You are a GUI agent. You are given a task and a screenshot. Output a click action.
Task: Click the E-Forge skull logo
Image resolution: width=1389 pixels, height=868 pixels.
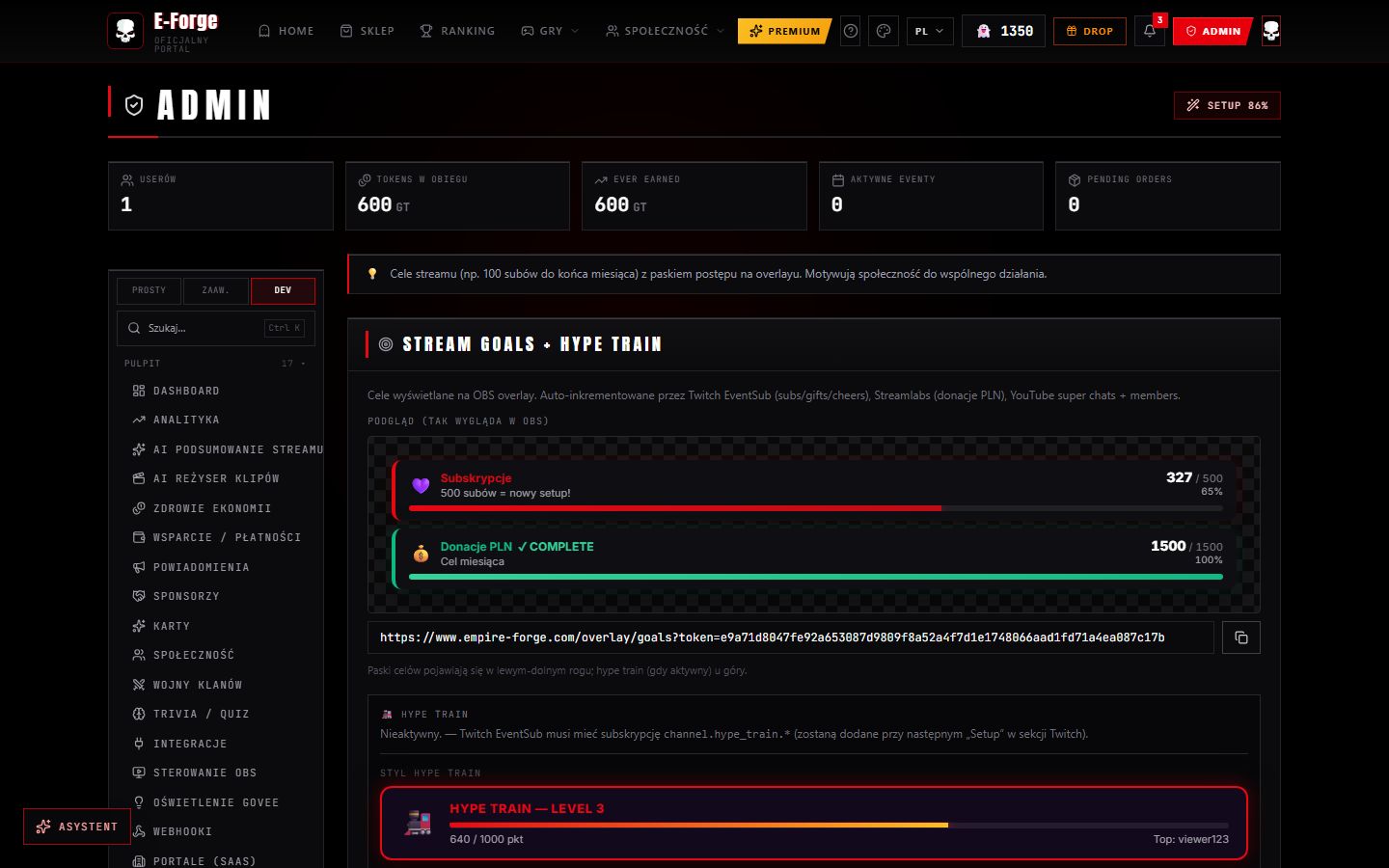click(125, 31)
